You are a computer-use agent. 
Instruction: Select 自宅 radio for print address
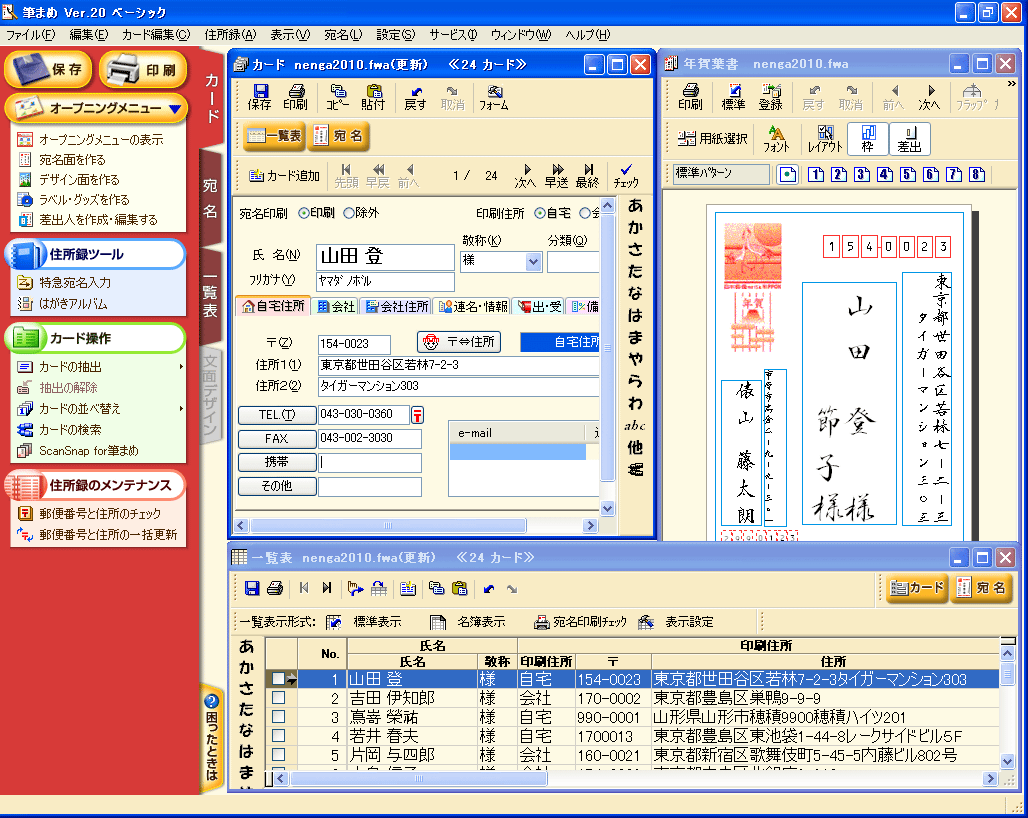[x=540, y=213]
